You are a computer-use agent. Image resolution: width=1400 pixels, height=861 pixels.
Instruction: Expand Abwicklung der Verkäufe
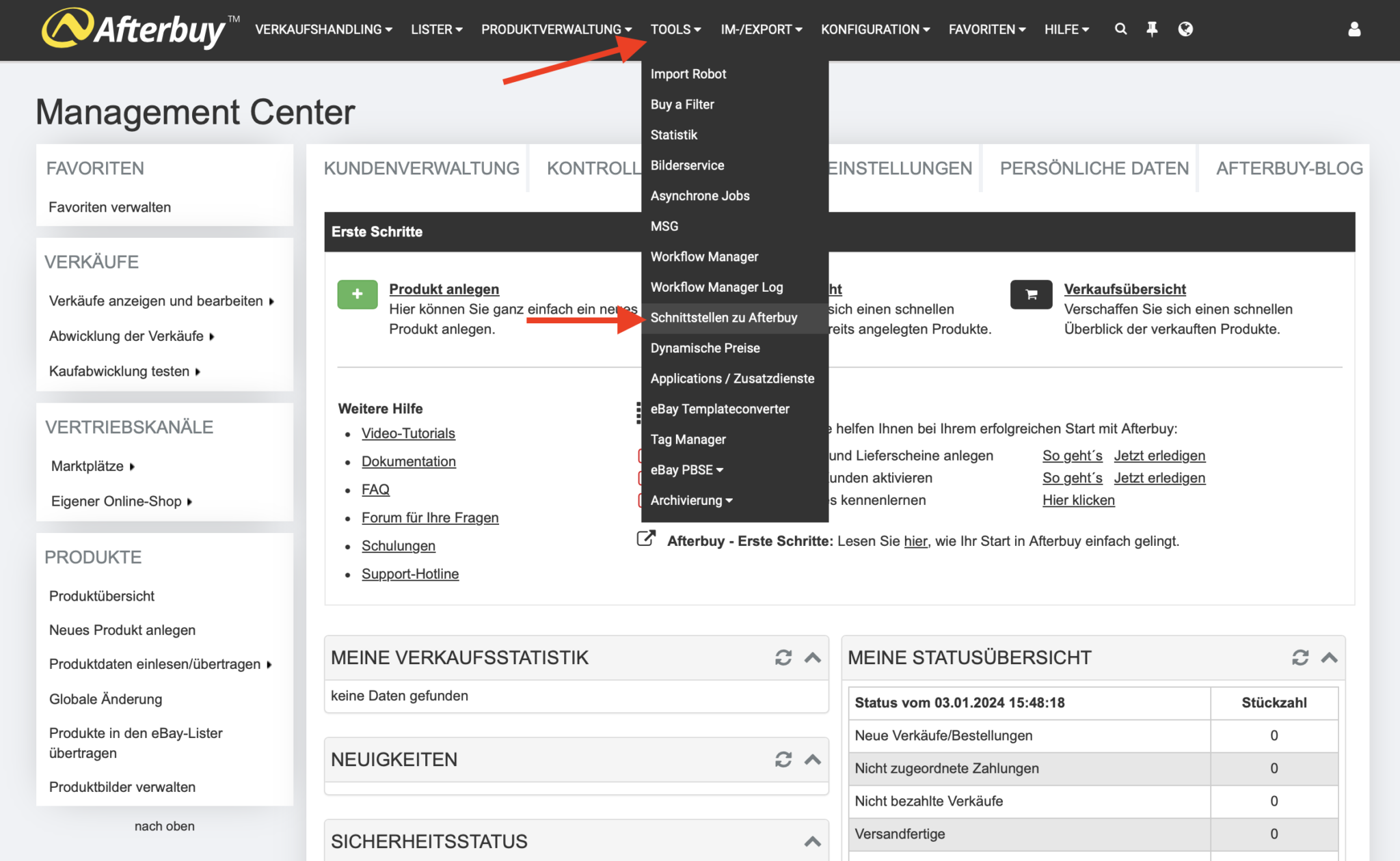132,336
